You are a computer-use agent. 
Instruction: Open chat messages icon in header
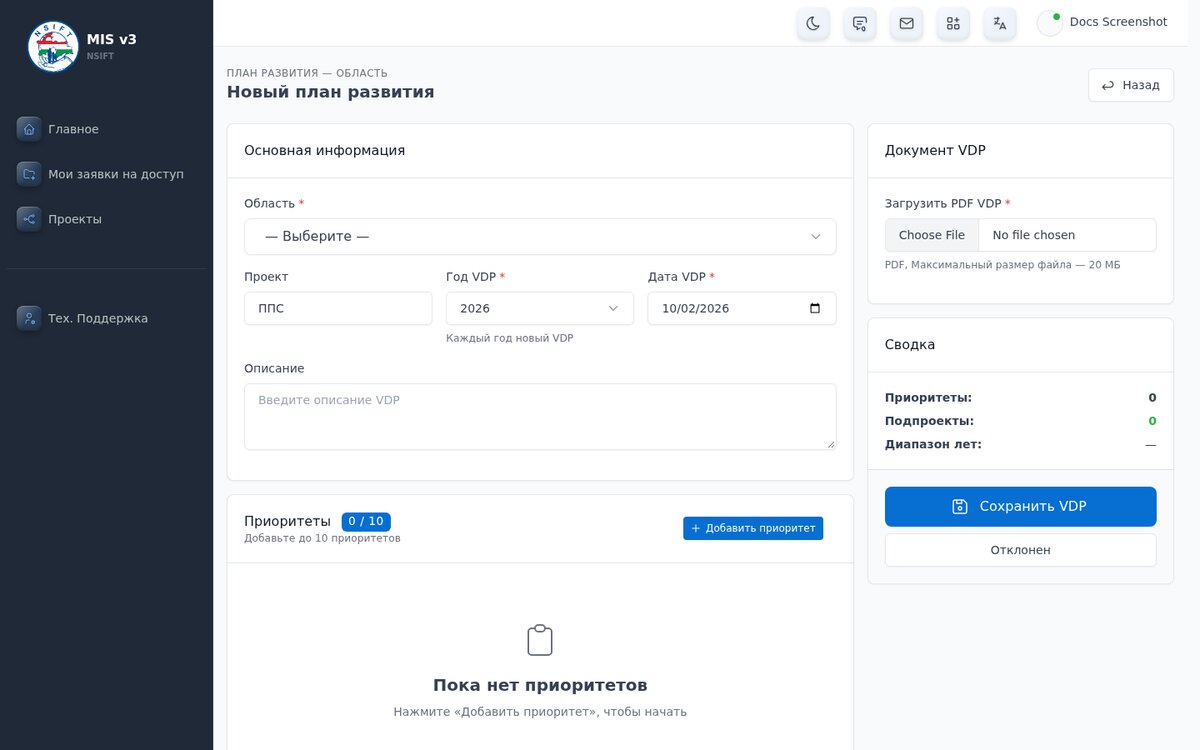pos(860,23)
